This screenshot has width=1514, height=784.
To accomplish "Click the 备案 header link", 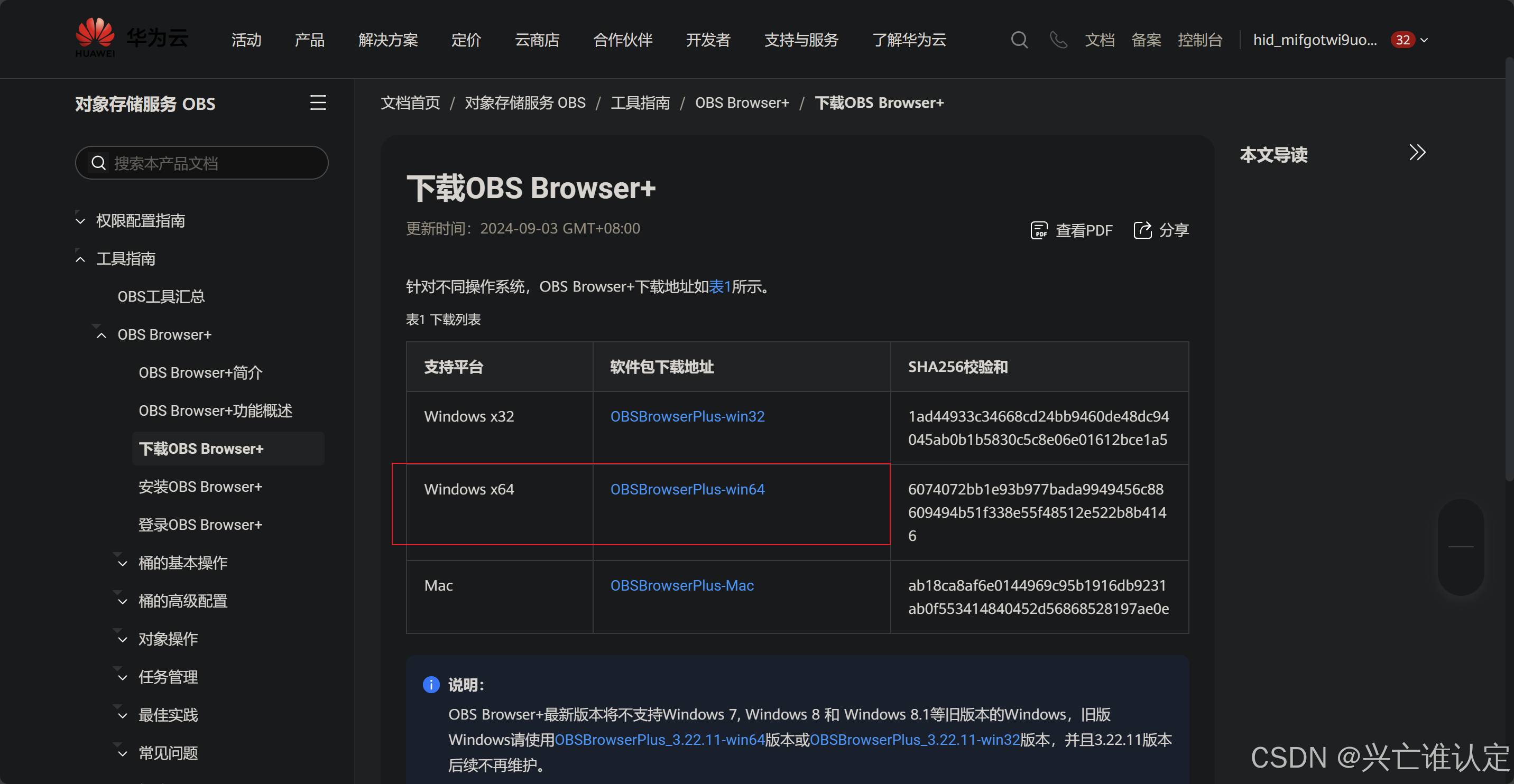I will click(1146, 40).
